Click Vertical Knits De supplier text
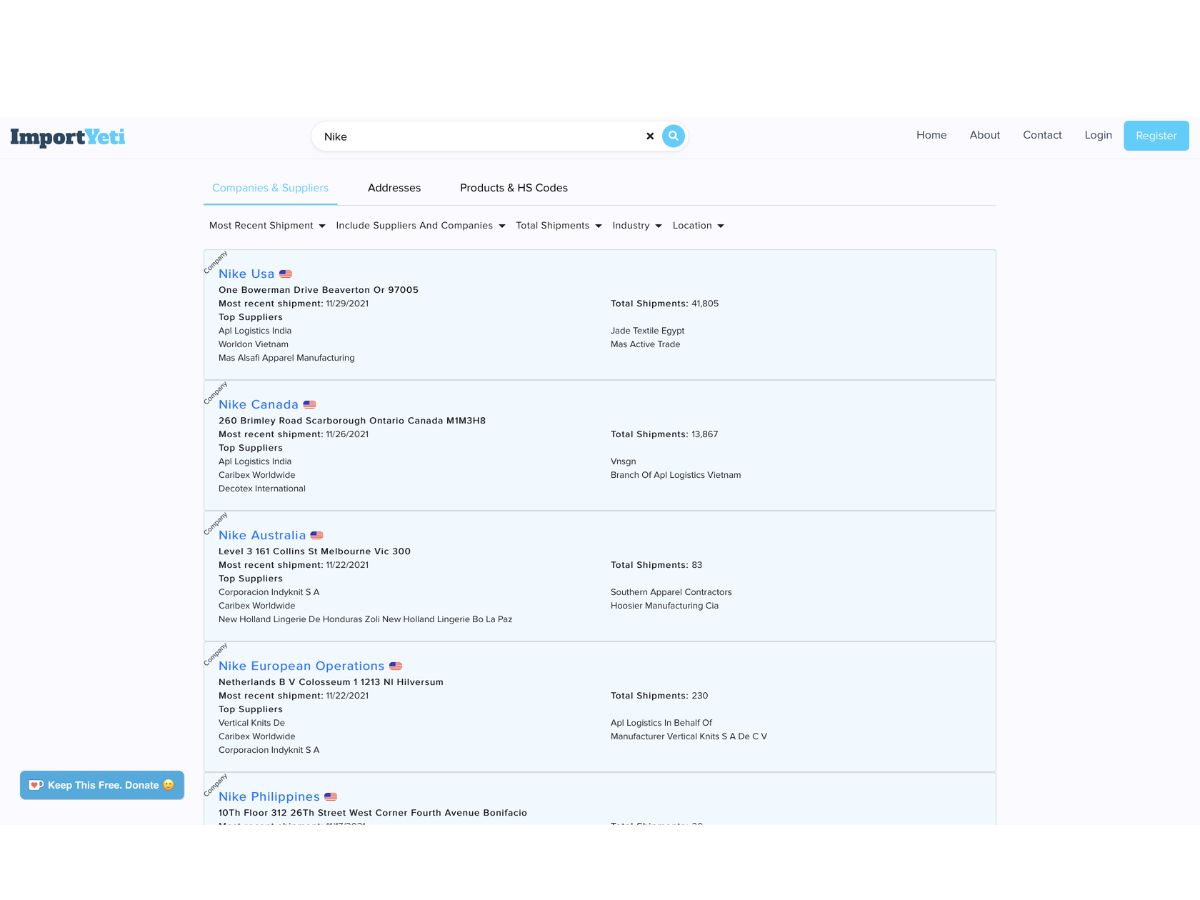 251,723
